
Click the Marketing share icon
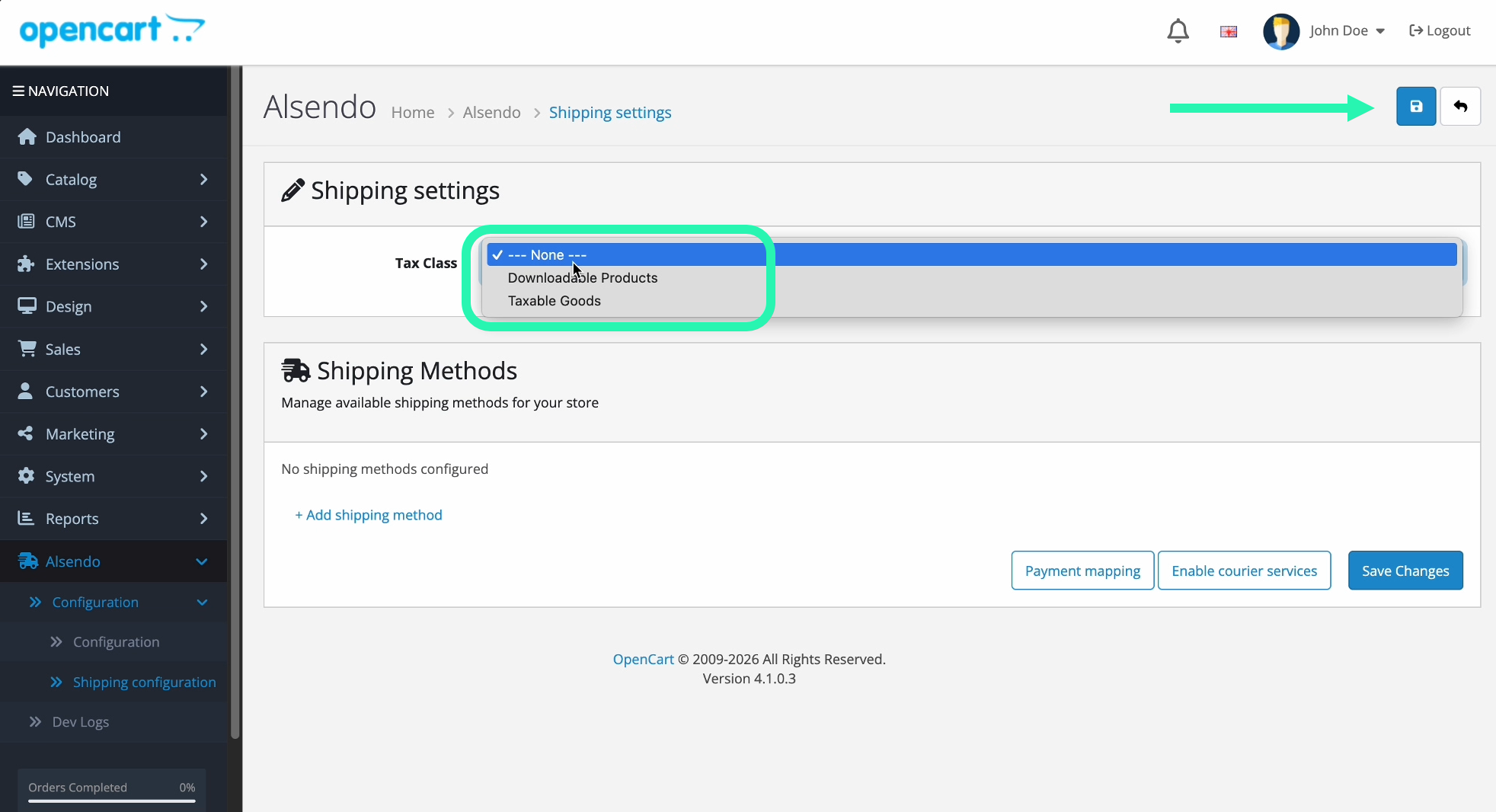coord(26,433)
